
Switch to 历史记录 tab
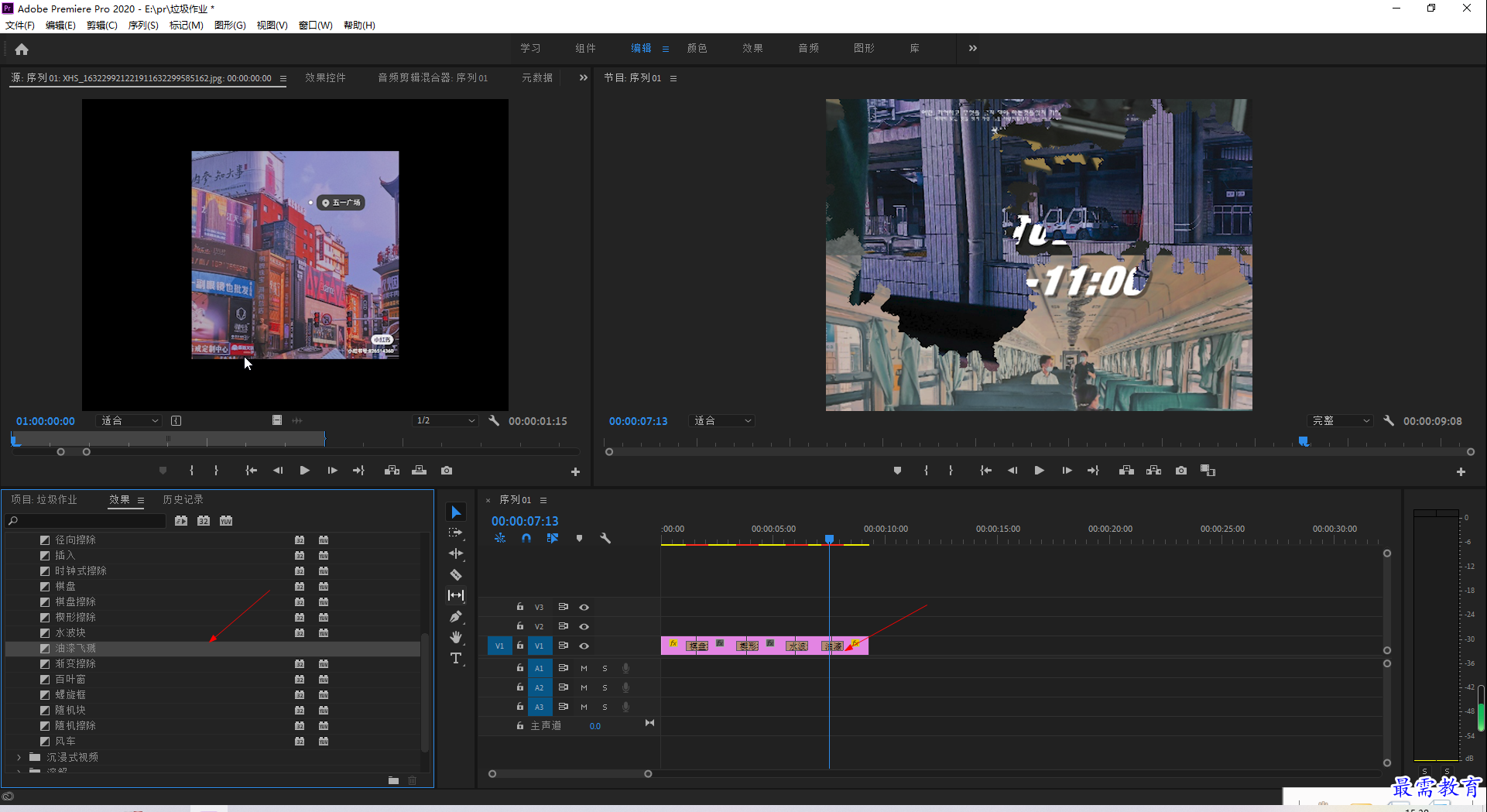183,500
